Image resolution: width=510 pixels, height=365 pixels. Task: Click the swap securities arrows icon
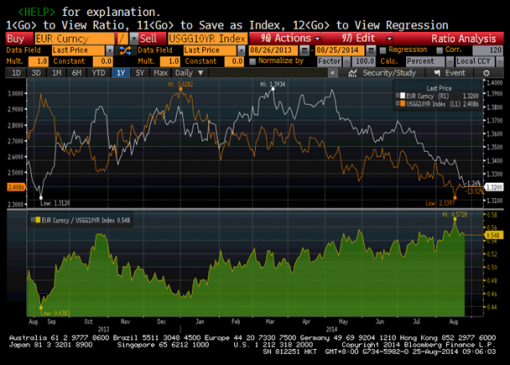pos(125,50)
